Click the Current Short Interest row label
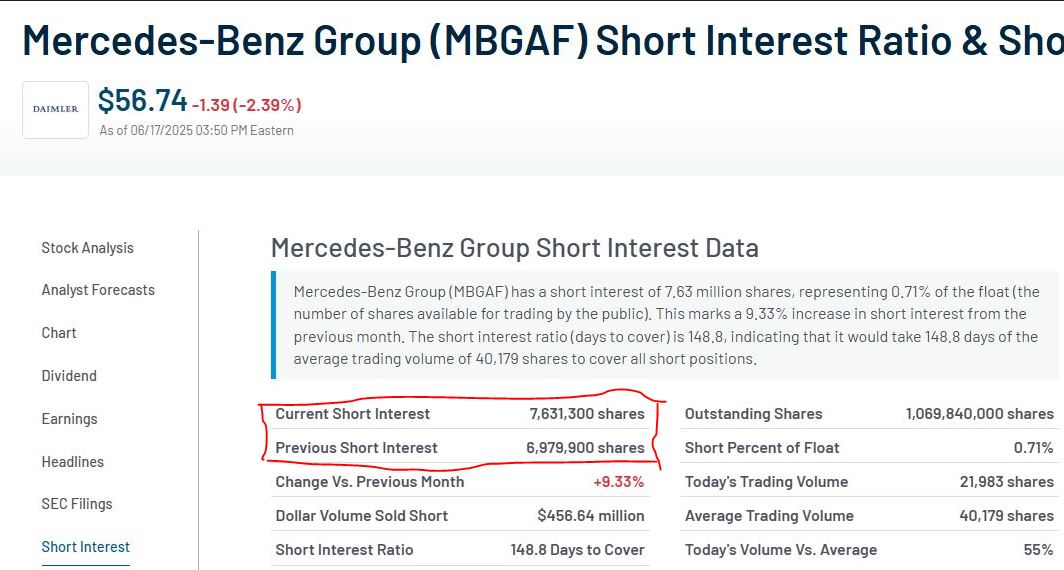Image resolution: width=1064 pixels, height=570 pixels. click(352, 414)
